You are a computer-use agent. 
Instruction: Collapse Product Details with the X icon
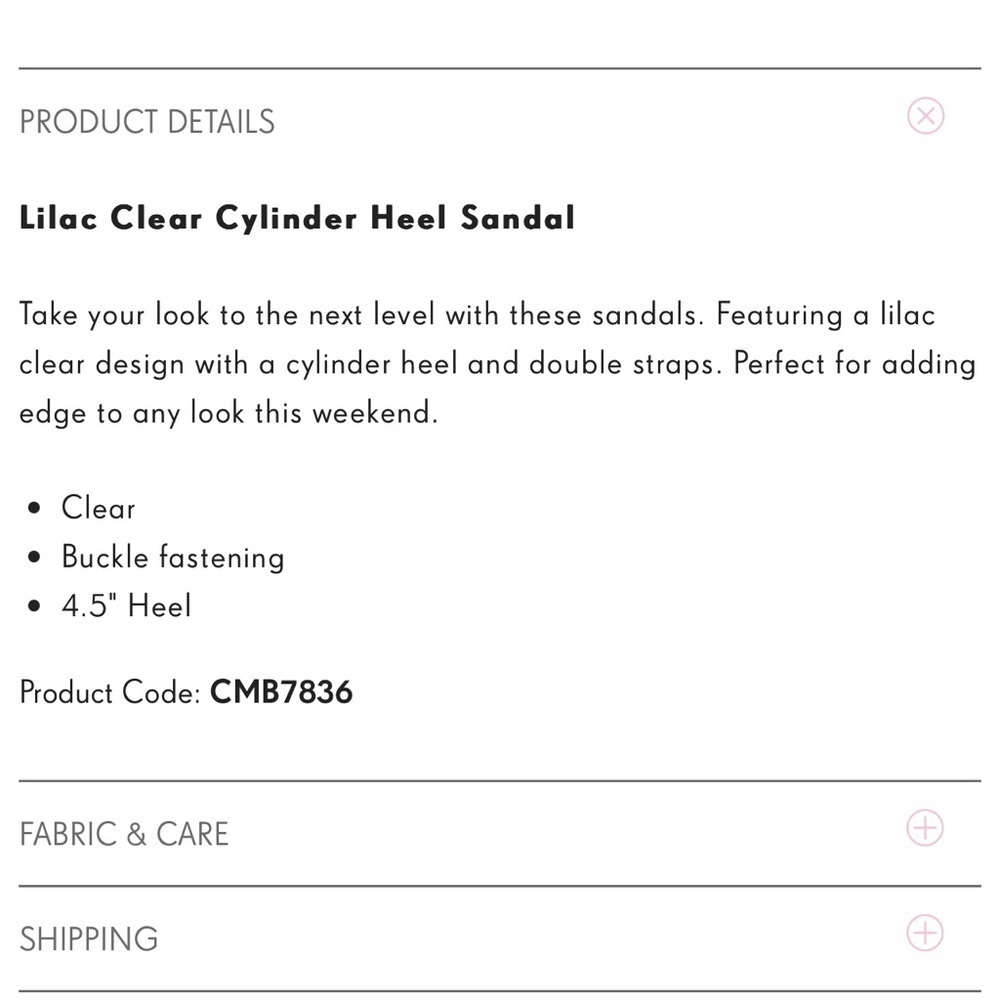(925, 116)
